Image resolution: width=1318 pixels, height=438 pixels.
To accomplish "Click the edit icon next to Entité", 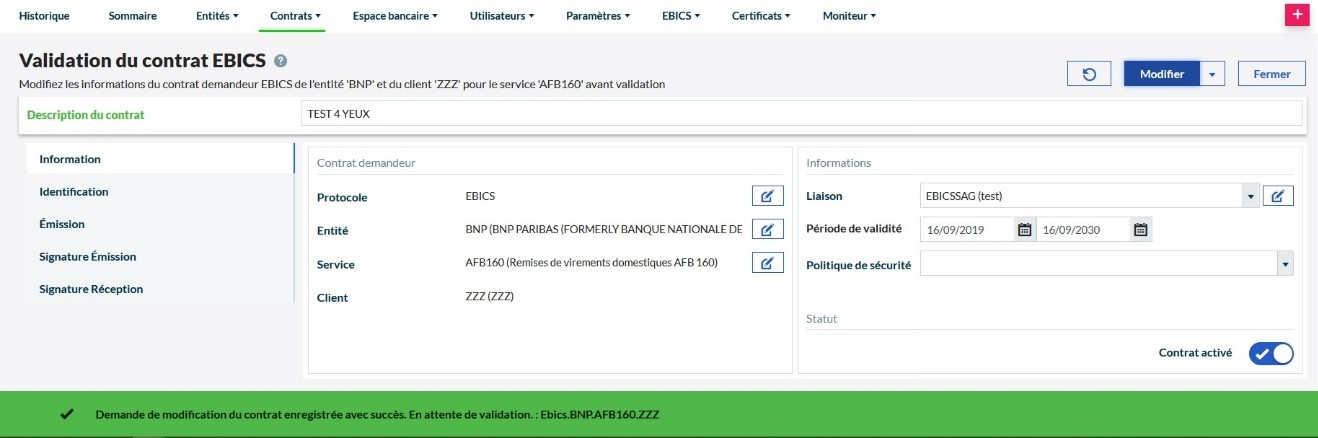I will point(767,230).
